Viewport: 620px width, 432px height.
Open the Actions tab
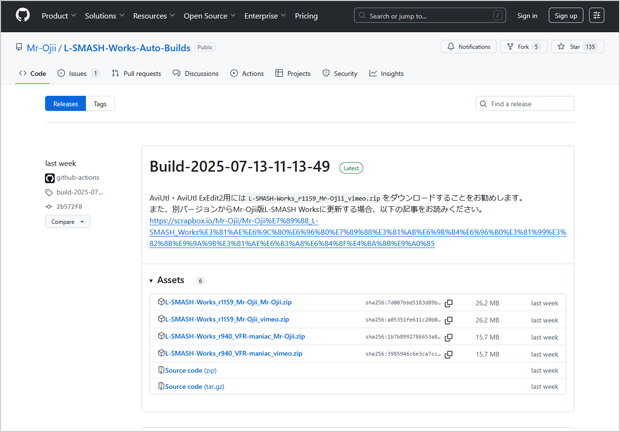click(x=247, y=74)
